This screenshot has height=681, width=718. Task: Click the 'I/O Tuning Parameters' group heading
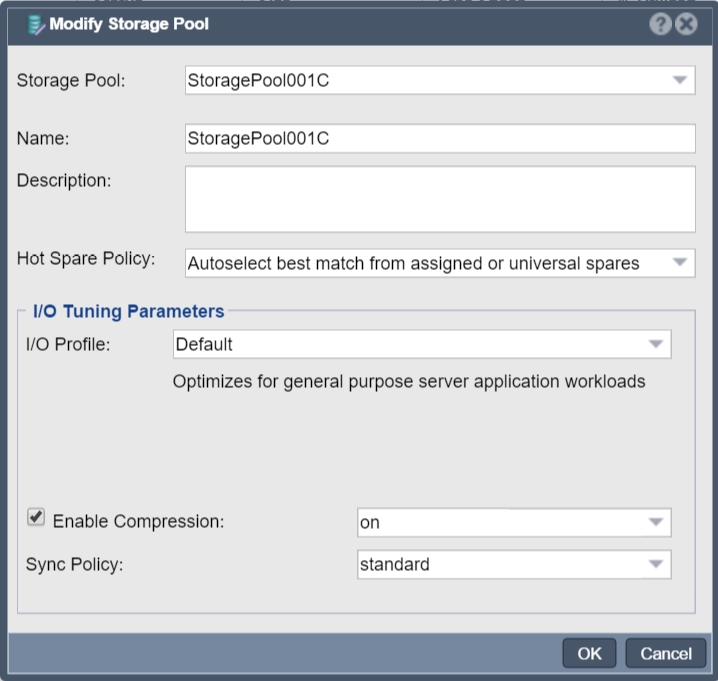[x=129, y=311]
